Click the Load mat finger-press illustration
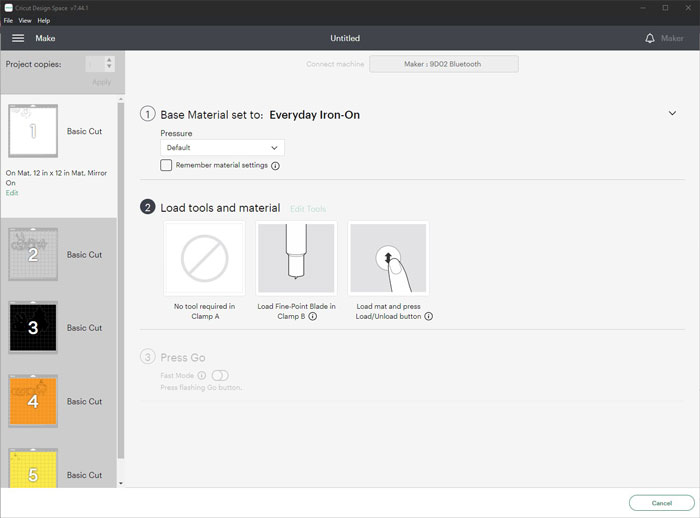Viewport: 700px width, 518px height. [388, 258]
